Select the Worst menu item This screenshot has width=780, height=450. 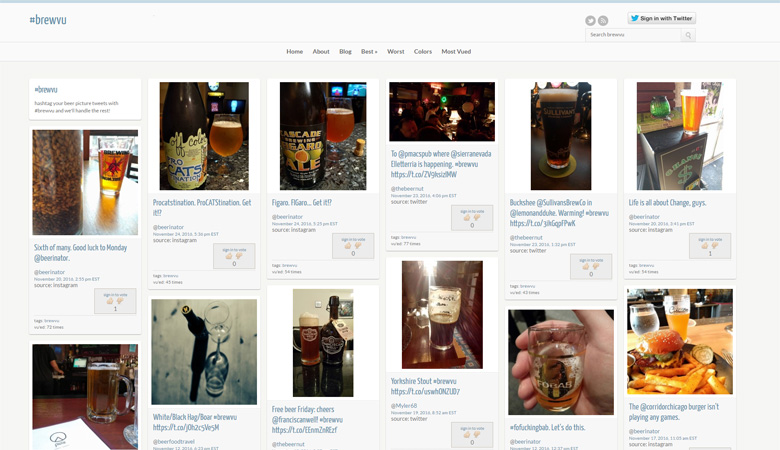click(x=396, y=51)
